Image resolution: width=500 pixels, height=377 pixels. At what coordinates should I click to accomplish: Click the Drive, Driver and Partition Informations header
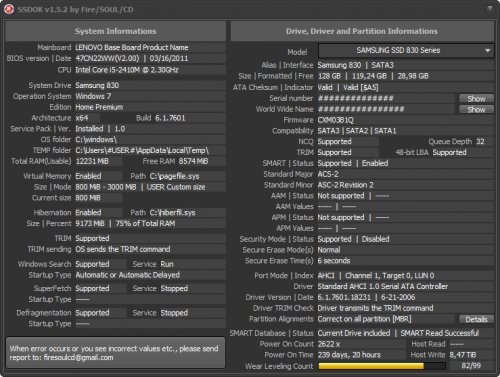click(x=362, y=31)
